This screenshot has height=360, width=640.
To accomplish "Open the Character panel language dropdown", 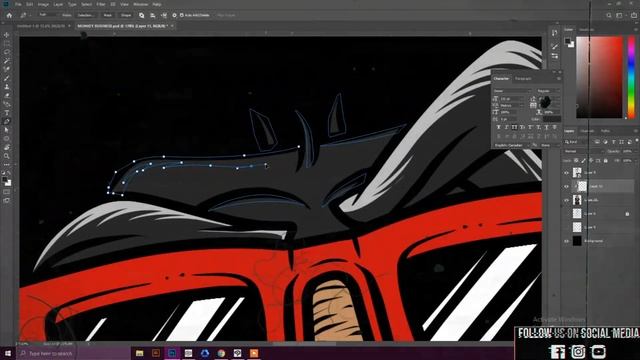I will (511, 145).
